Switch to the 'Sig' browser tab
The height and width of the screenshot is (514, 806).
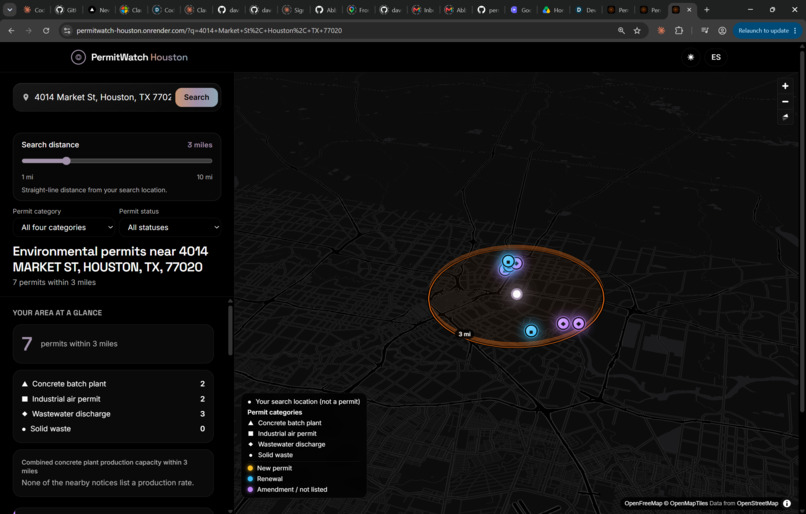click(x=294, y=10)
